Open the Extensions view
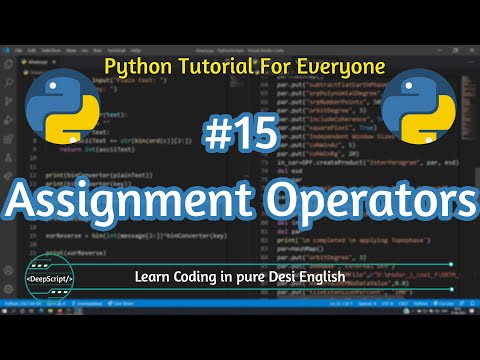Screen dimensions: 480x360 tap(9, 138)
